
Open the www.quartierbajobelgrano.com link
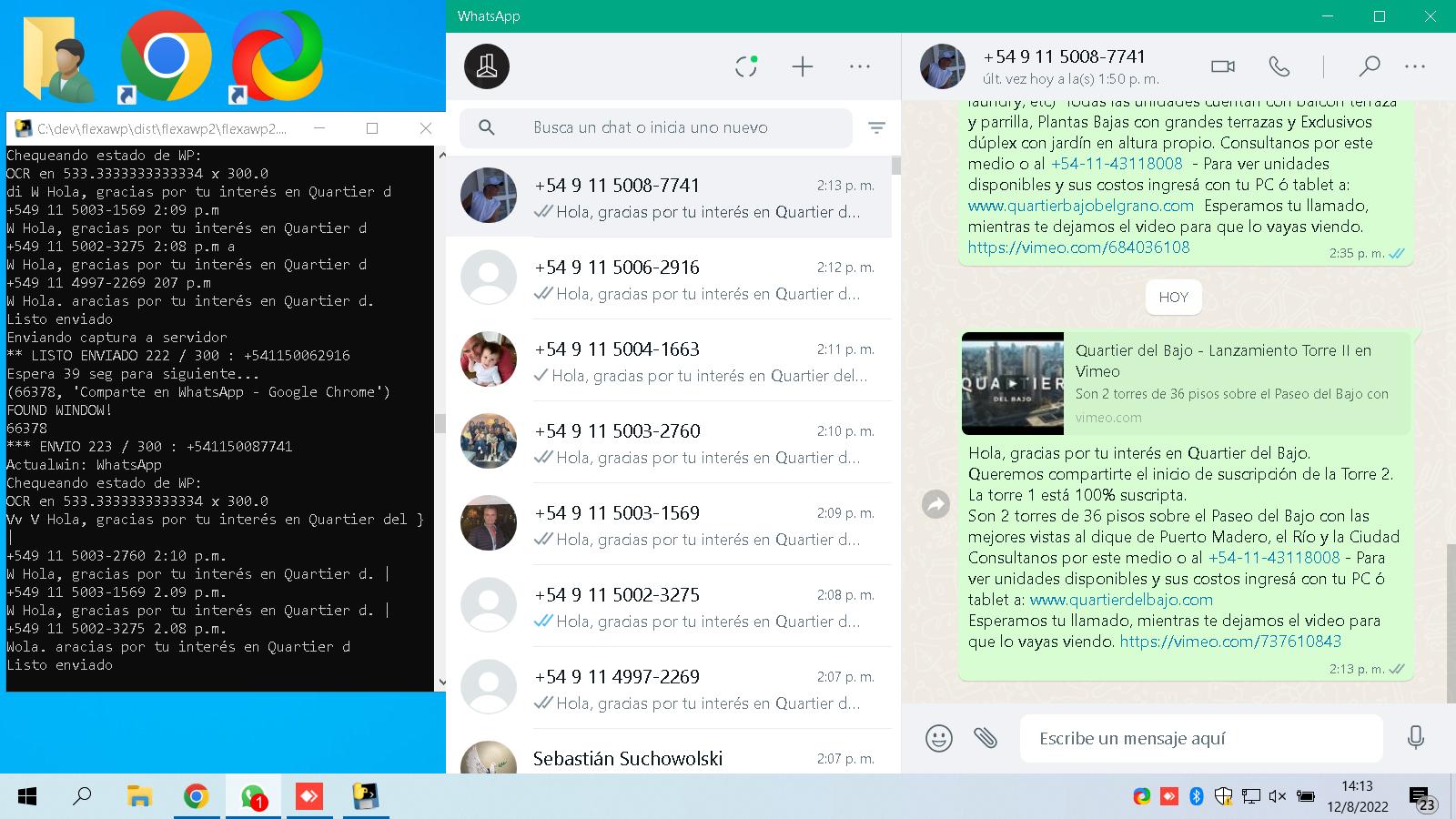click(1080, 206)
